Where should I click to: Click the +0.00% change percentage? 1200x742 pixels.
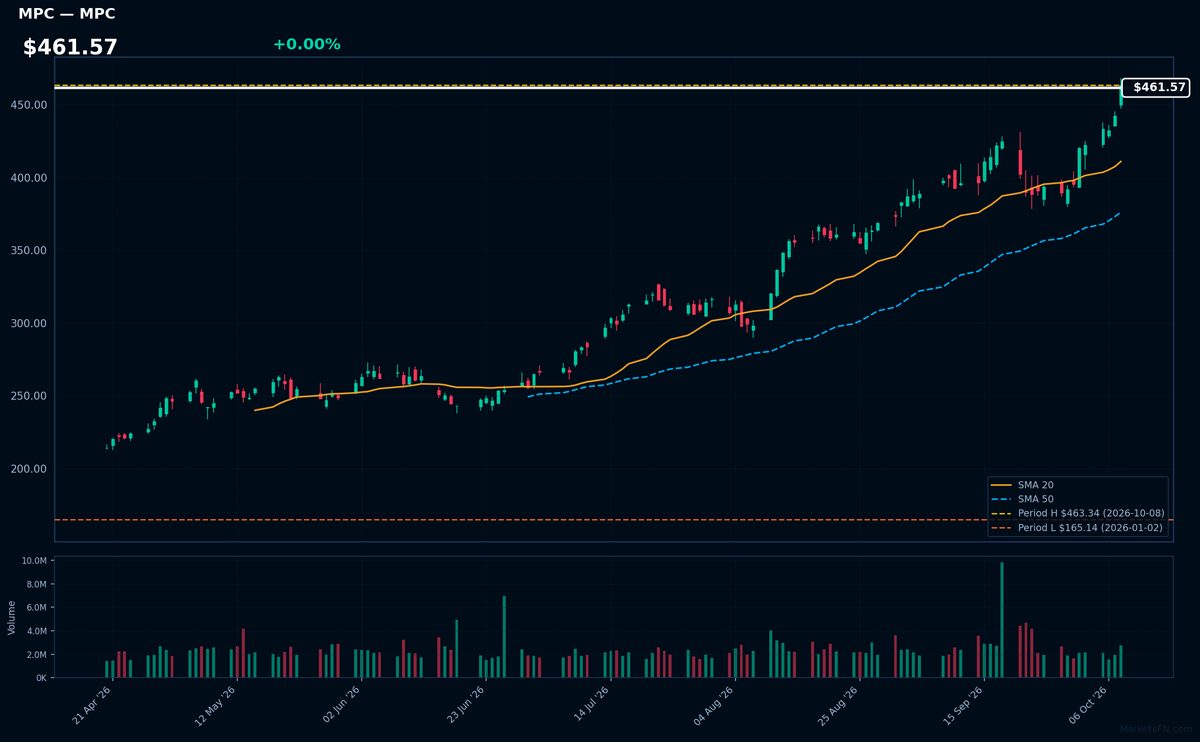coord(306,44)
